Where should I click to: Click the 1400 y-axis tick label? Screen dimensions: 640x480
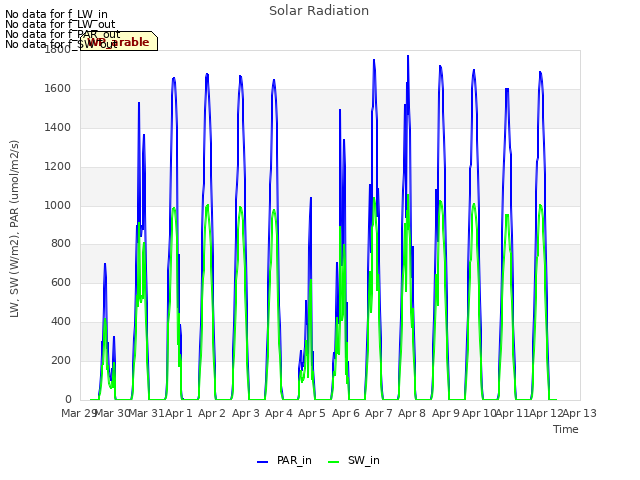coord(58,128)
